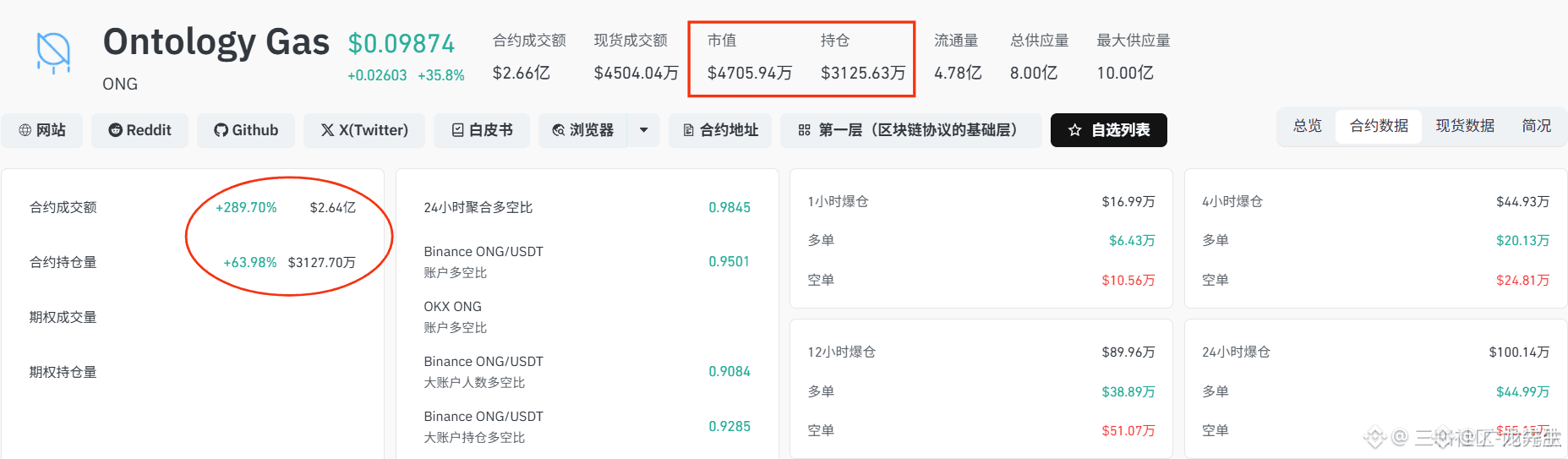Viewport: 1568px width, 459px height.
Task: Add ONG to 自选列表 watchlist
Action: (x=1109, y=130)
